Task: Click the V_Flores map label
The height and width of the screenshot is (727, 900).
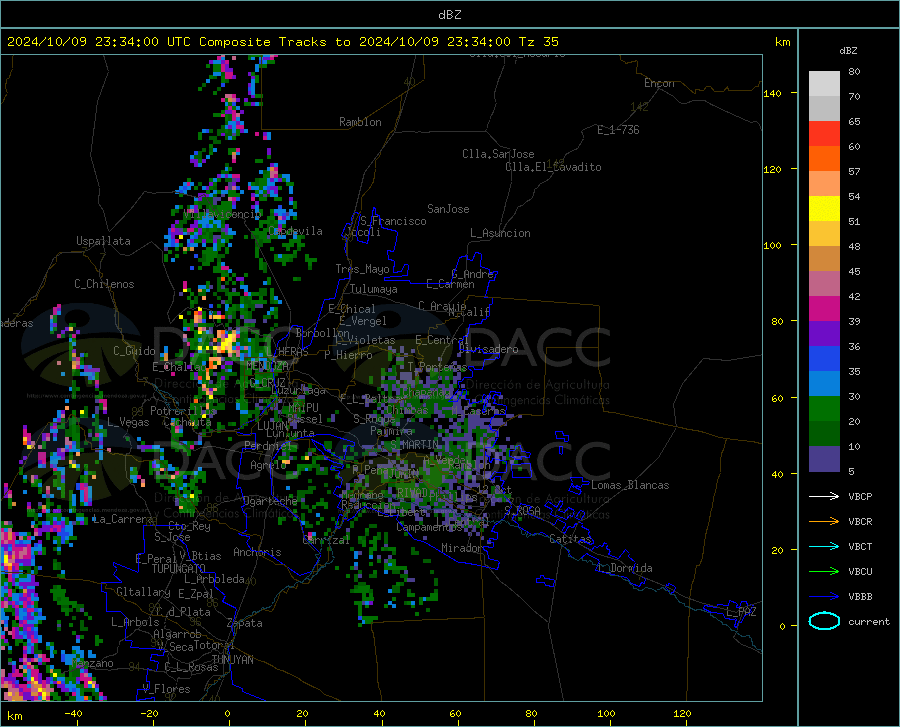Action: point(166,689)
